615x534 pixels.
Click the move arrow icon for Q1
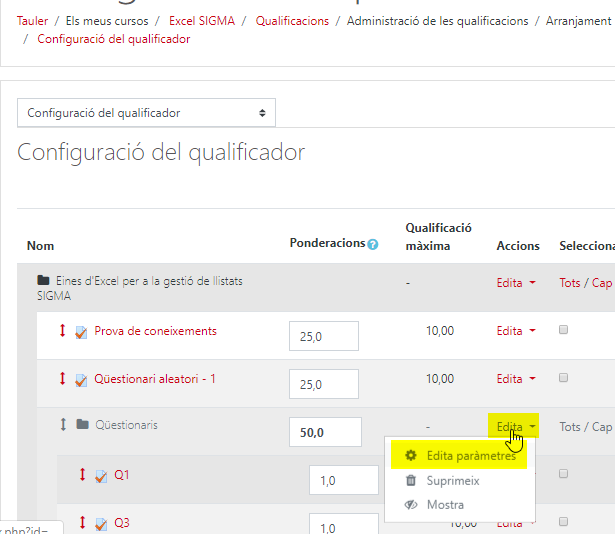[x=82, y=474]
